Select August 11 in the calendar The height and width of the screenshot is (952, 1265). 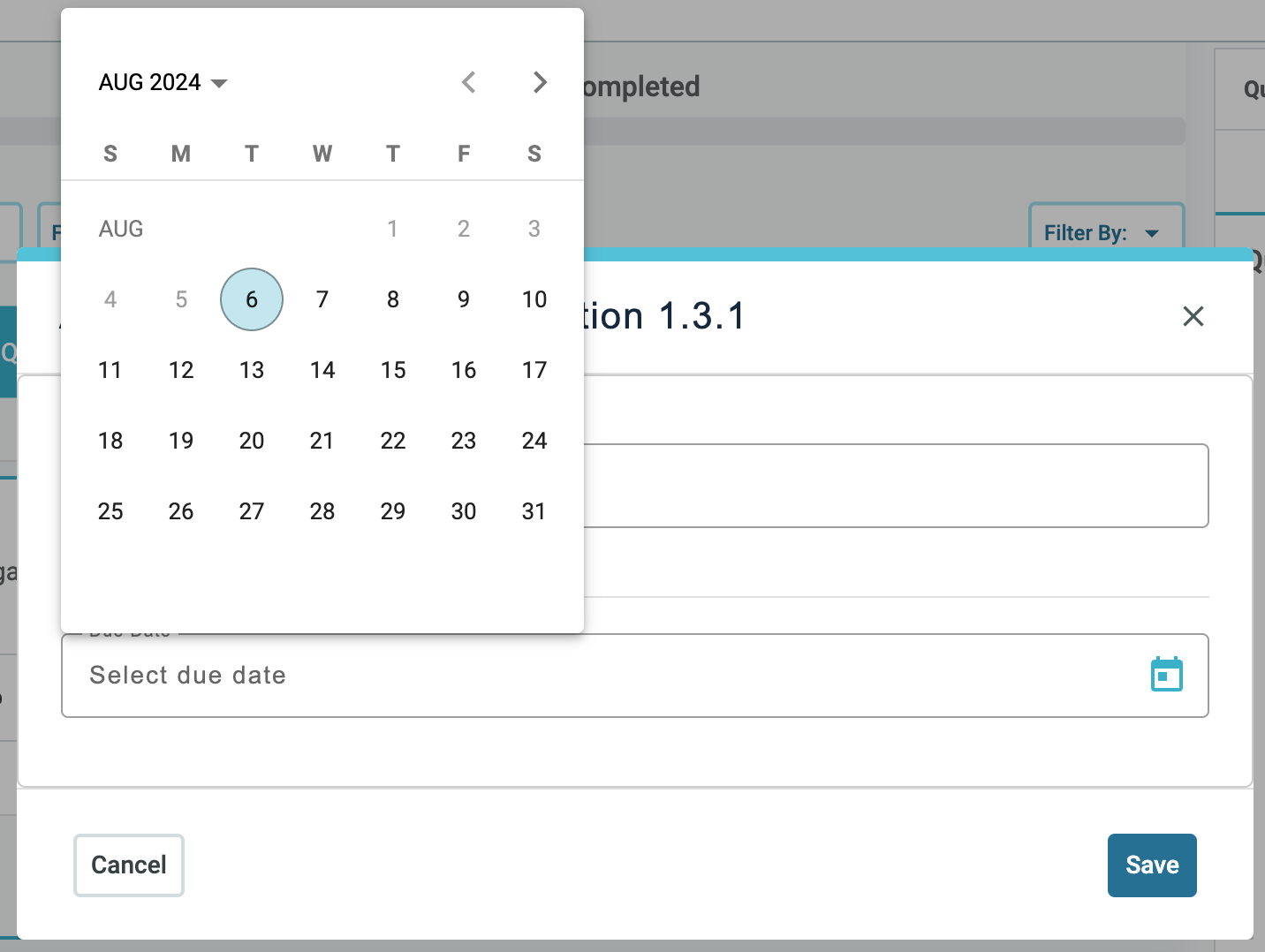pos(110,370)
